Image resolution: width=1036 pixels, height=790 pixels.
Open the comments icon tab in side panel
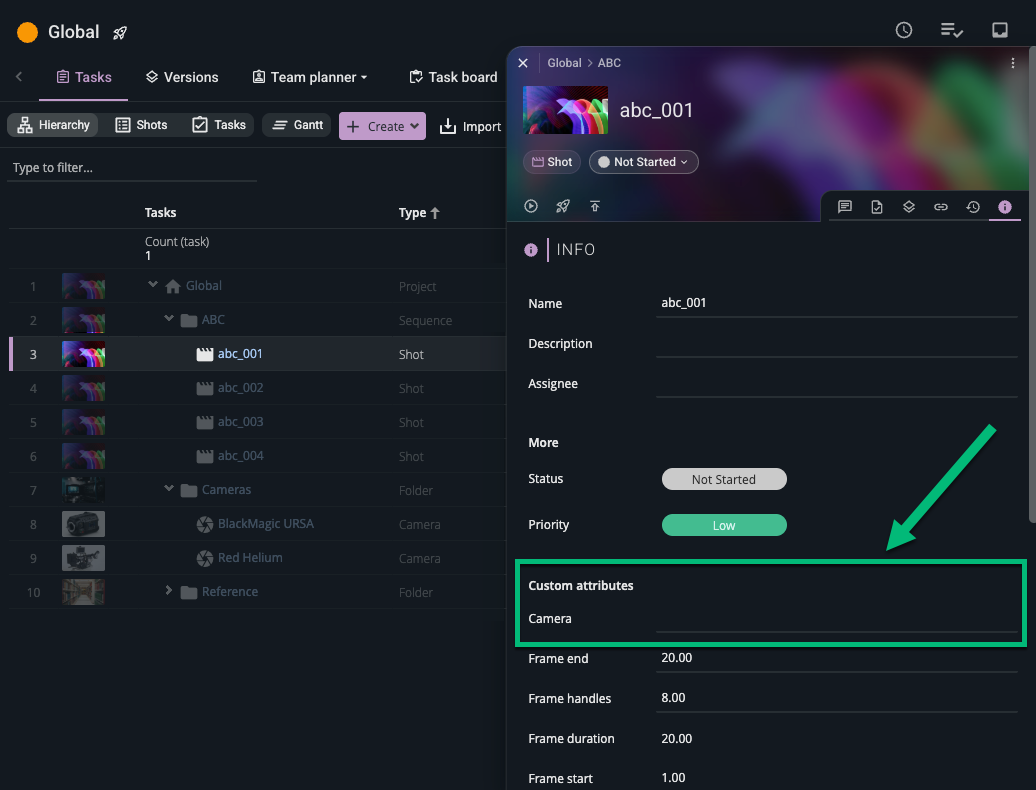tap(845, 207)
